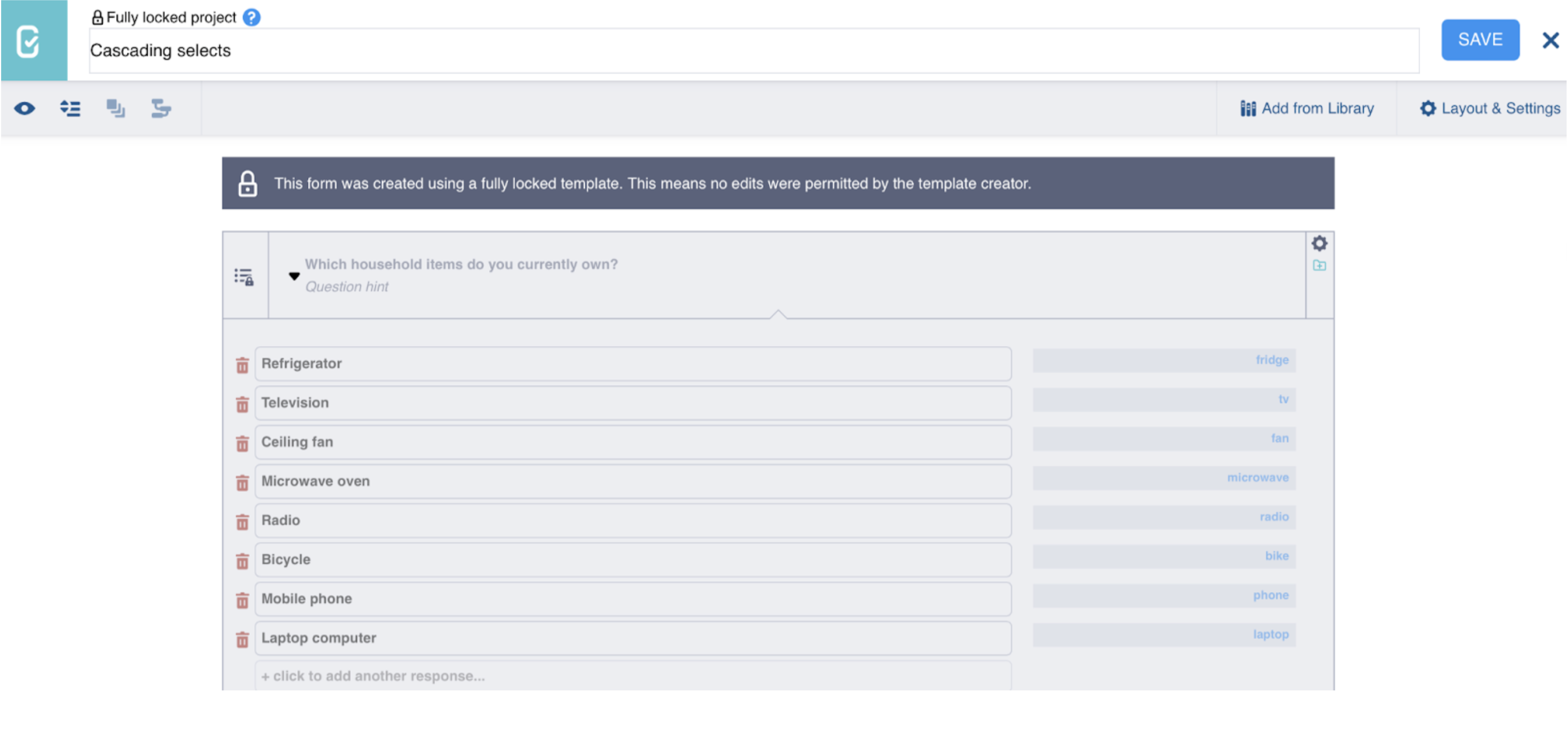Open help for Fully locked project
Image resolution: width=1568 pixels, height=745 pixels.
coord(252,17)
